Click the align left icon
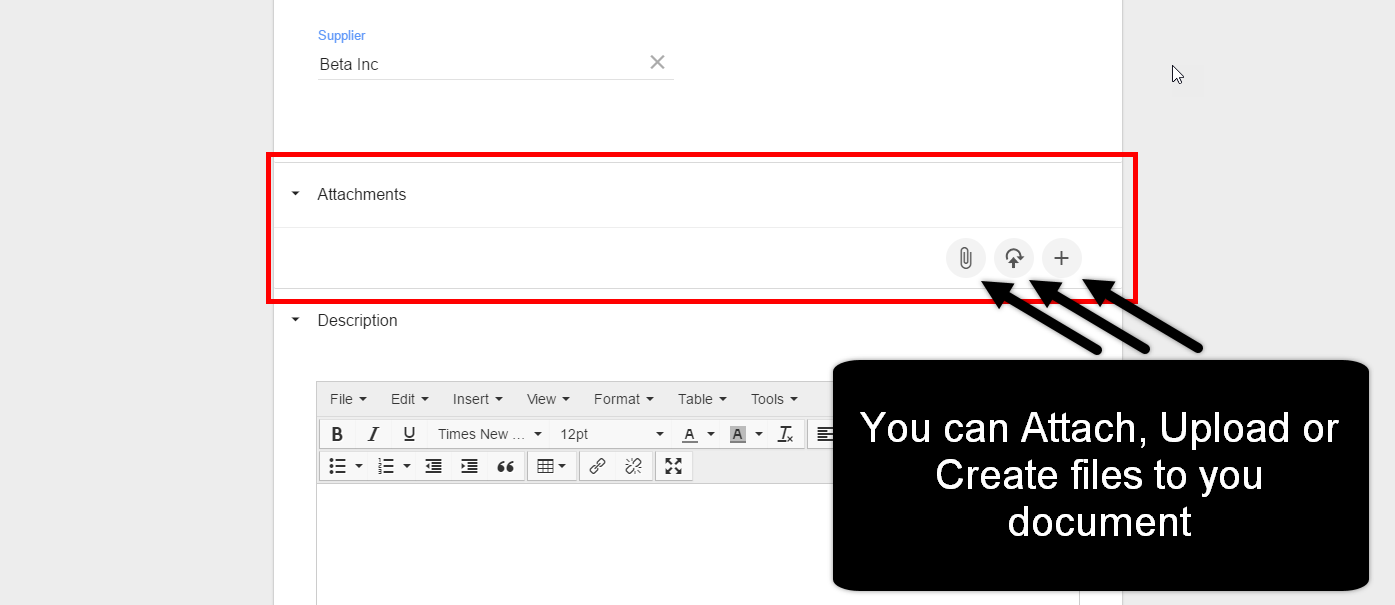Image resolution: width=1395 pixels, height=605 pixels. pos(824,434)
